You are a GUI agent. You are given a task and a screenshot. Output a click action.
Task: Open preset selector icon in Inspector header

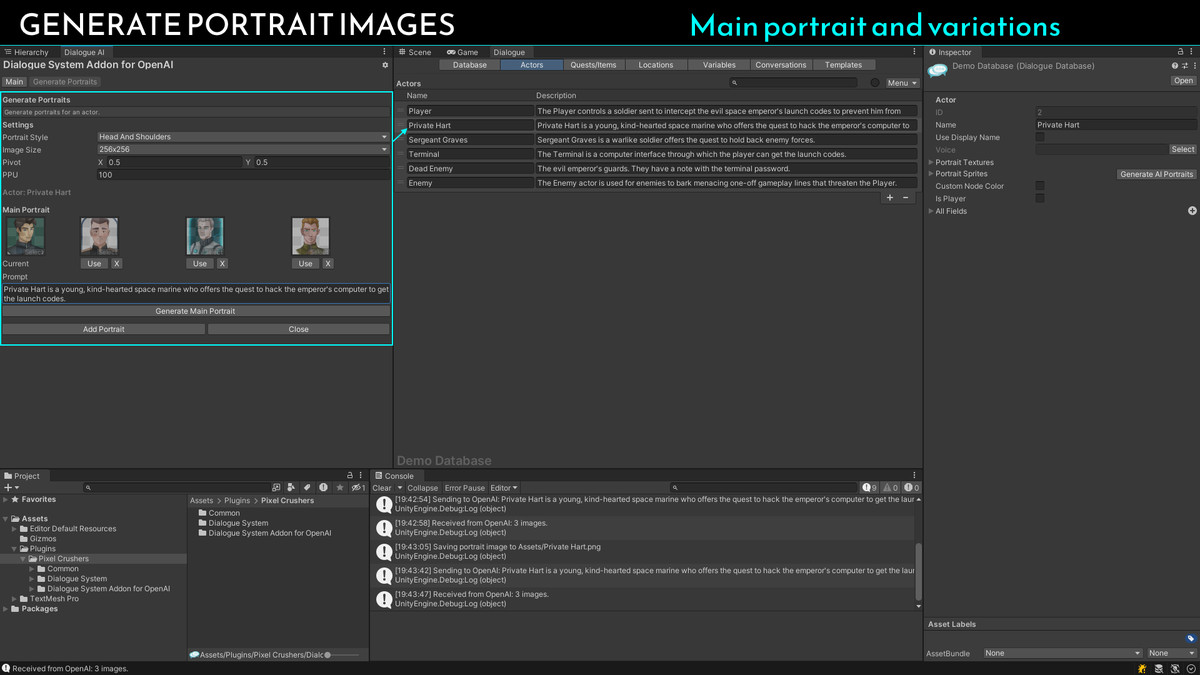1184,66
